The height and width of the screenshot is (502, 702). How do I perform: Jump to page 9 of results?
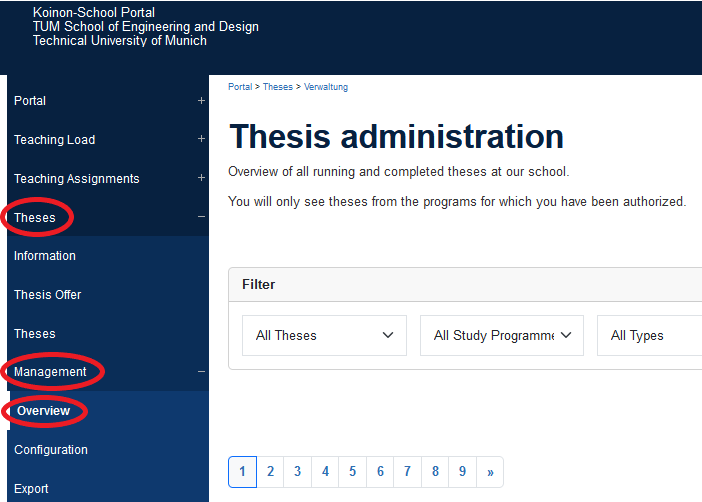pyautogui.click(x=462, y=472)
